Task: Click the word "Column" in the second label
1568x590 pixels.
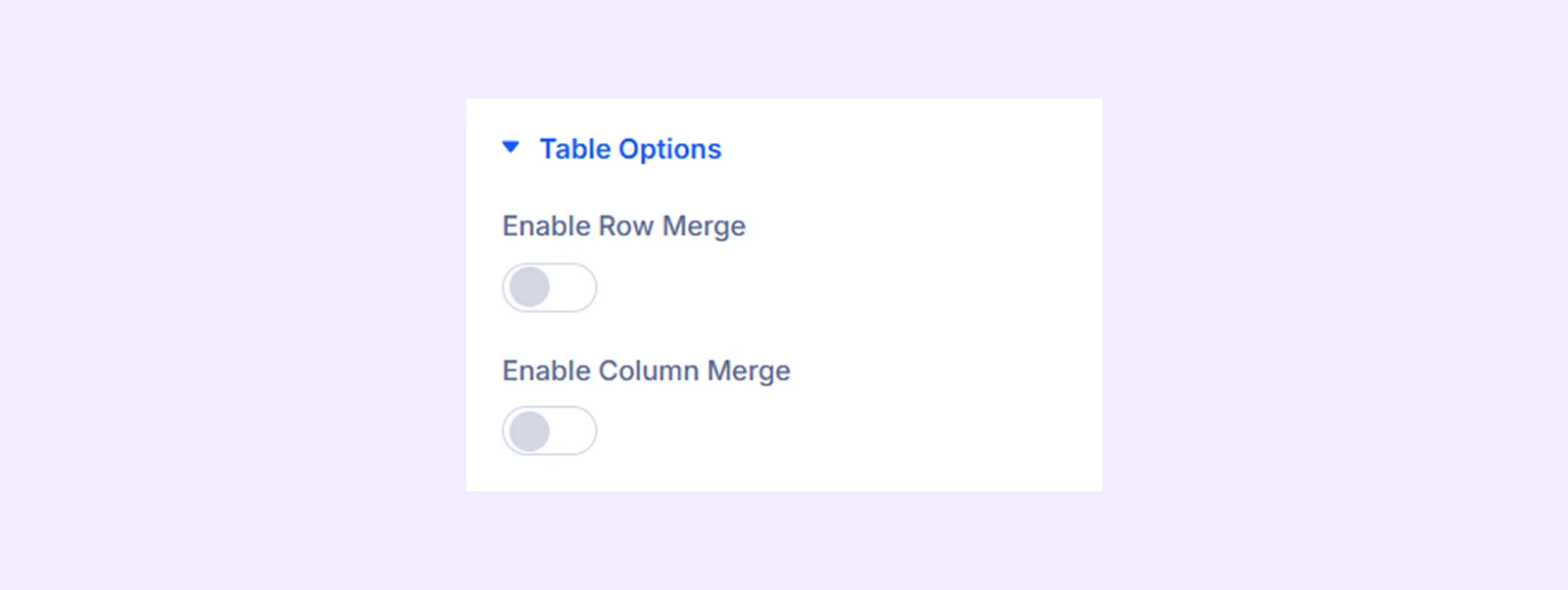Action: [648, 371]
